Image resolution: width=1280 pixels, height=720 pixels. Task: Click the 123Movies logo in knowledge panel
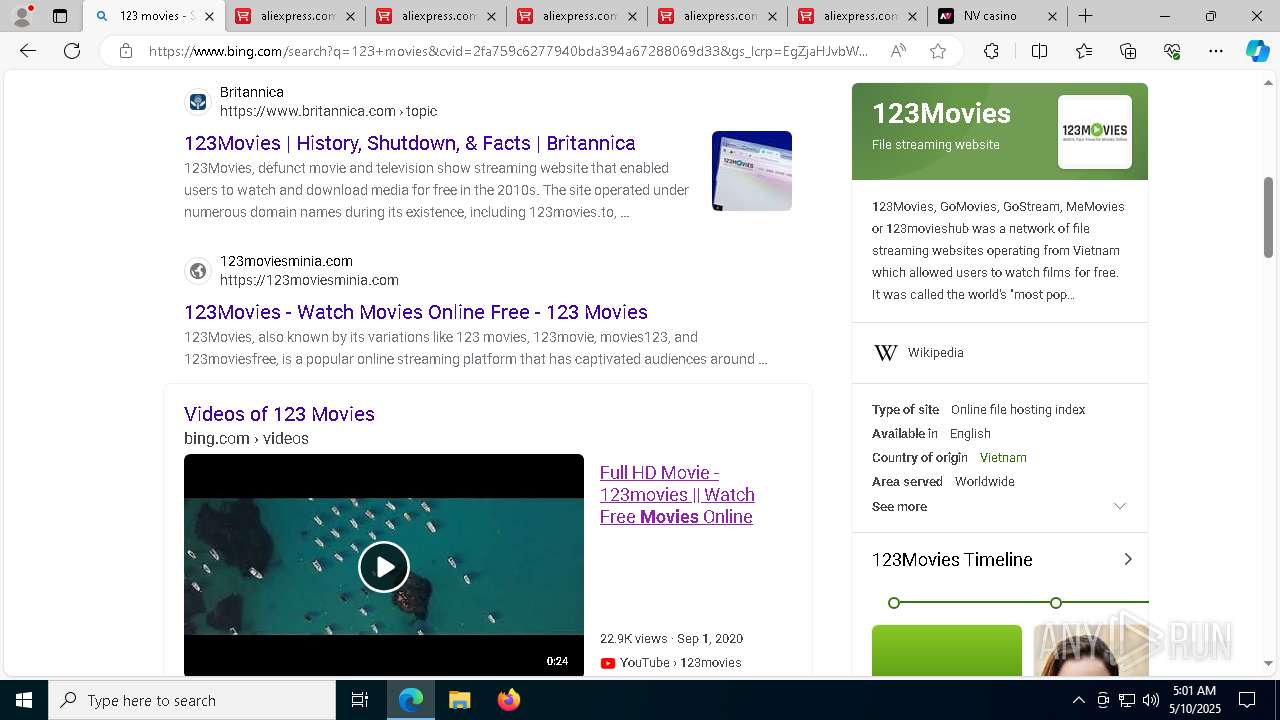(x=1095, y=132)
